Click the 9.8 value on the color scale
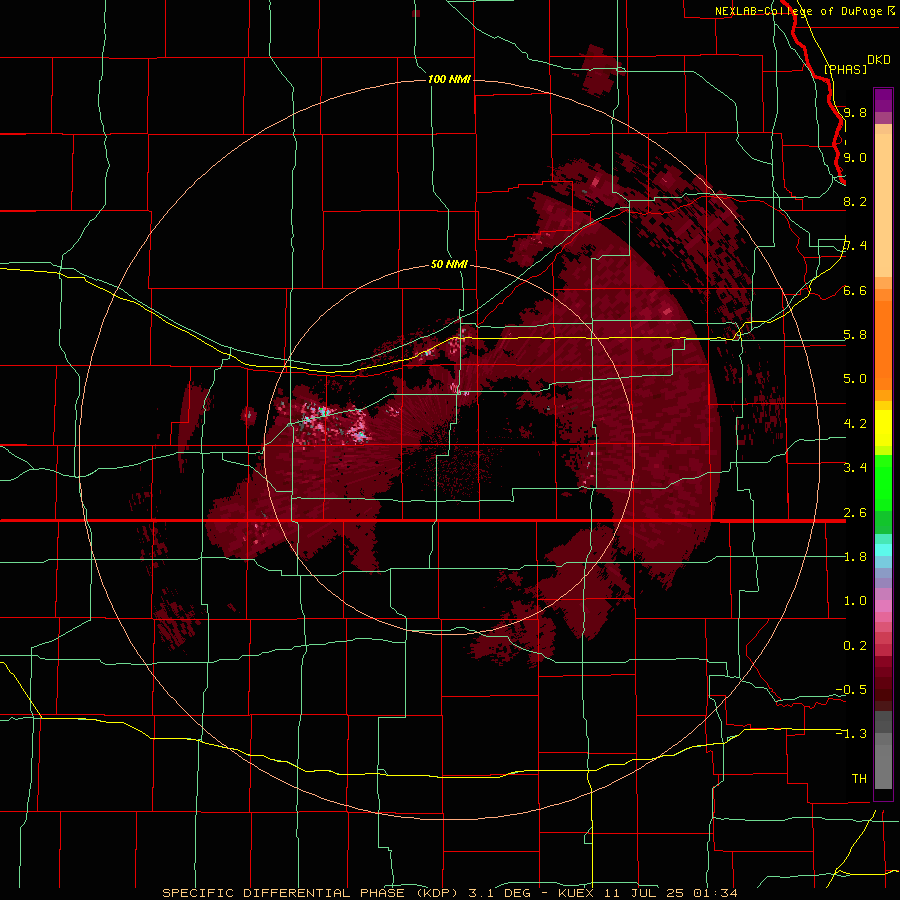Viewport: 900px width, 900px height. pyautogui.click(x=855, y=112)
